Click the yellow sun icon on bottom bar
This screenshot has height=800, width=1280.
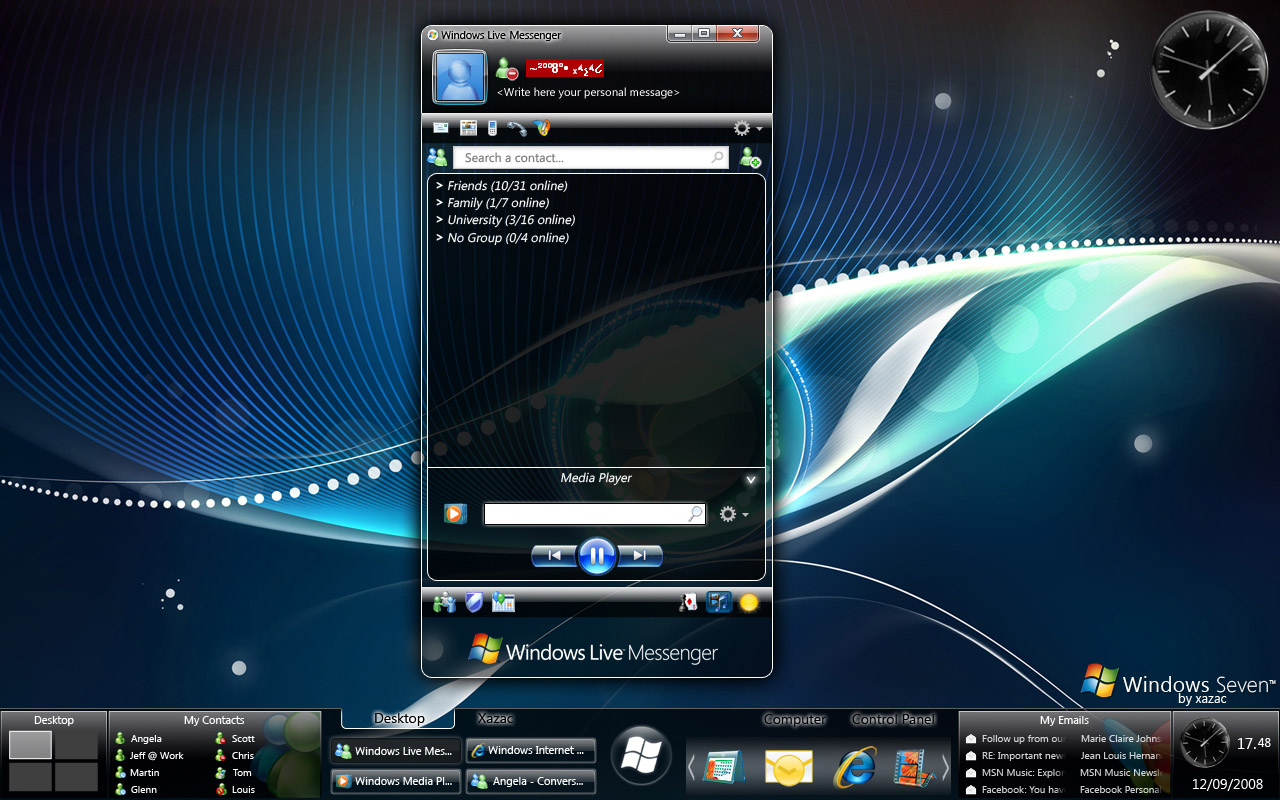point(748,602)
